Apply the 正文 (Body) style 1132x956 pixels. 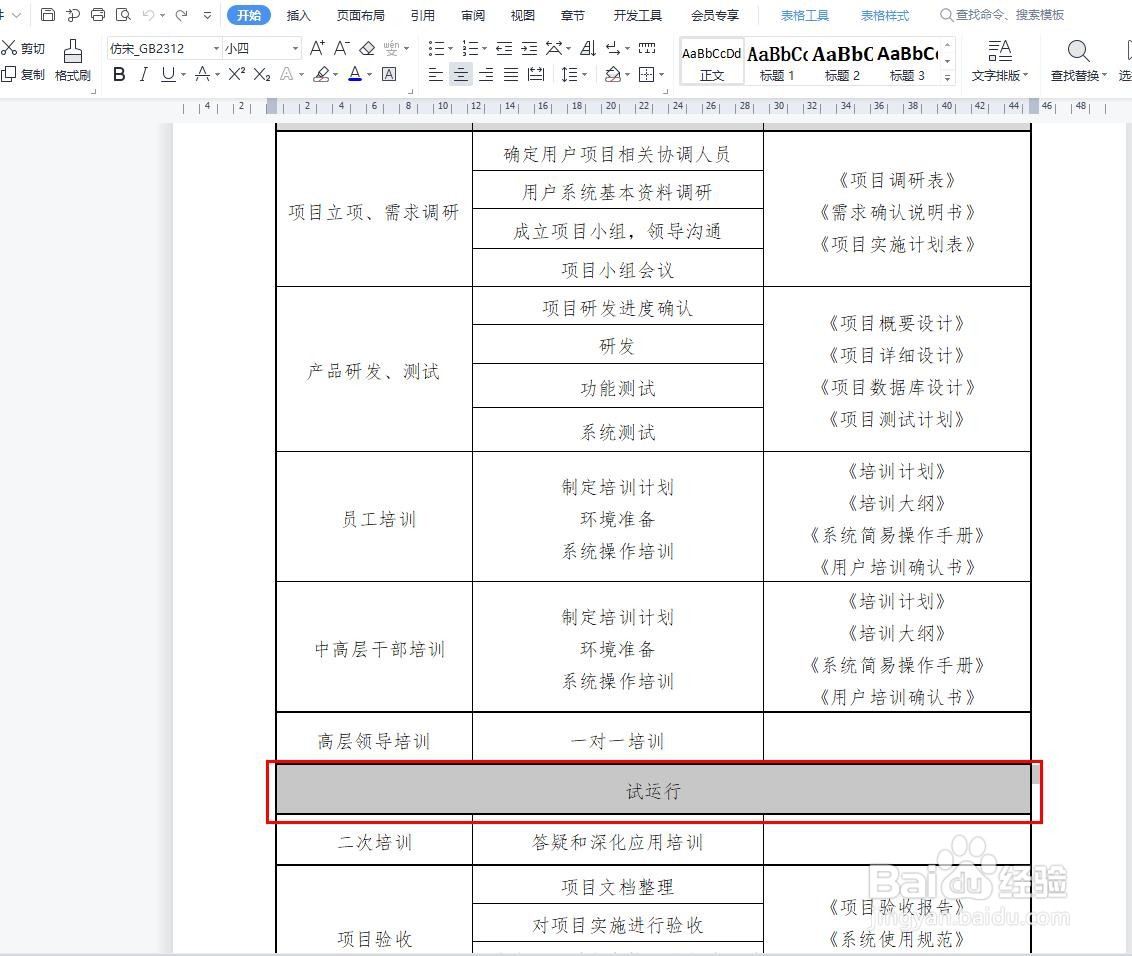(x=711, y=60)
